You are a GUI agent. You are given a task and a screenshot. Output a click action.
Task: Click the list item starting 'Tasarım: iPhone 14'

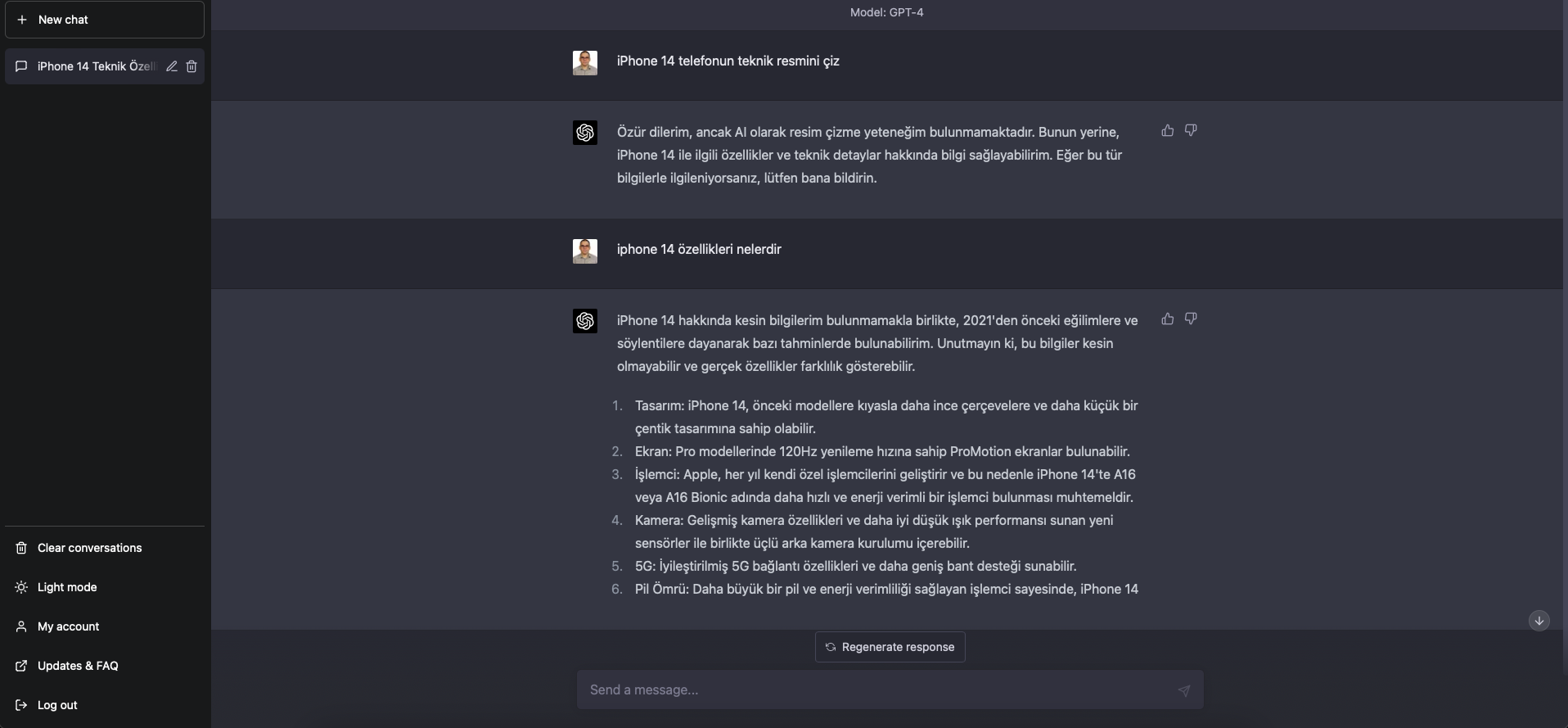[x=886, y=417]
